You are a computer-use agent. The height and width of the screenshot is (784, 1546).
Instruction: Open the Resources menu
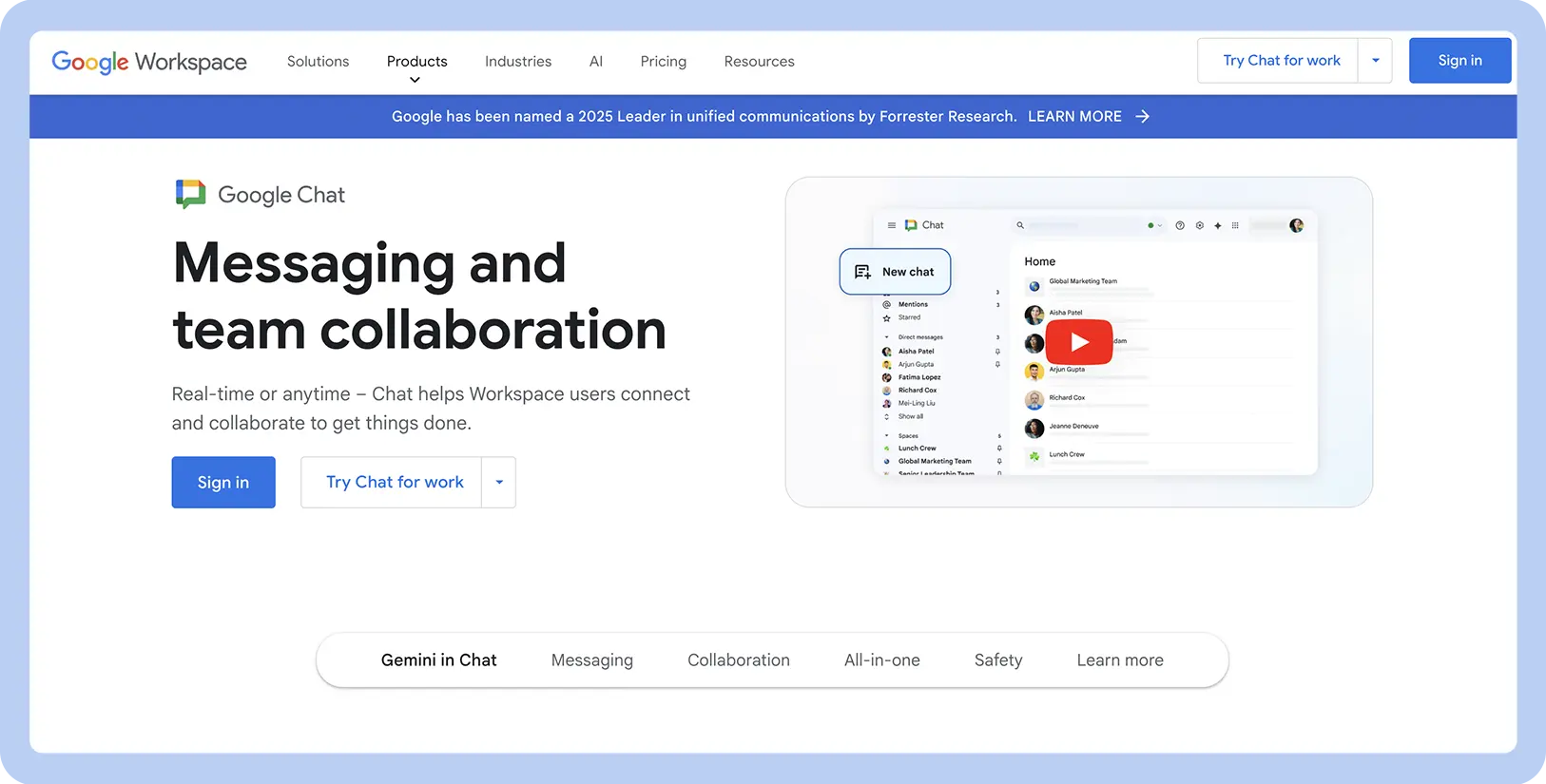(759, 61)
